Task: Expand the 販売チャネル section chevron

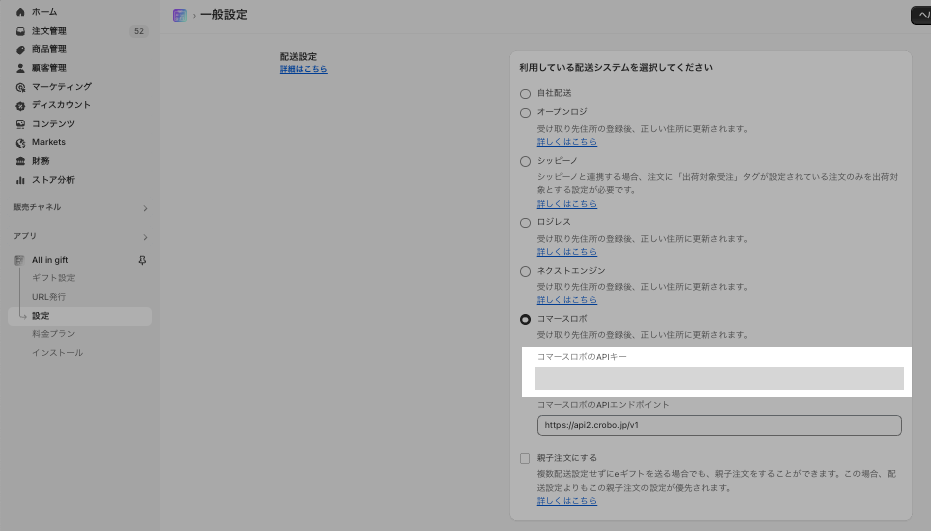Action: pos(145,208)
